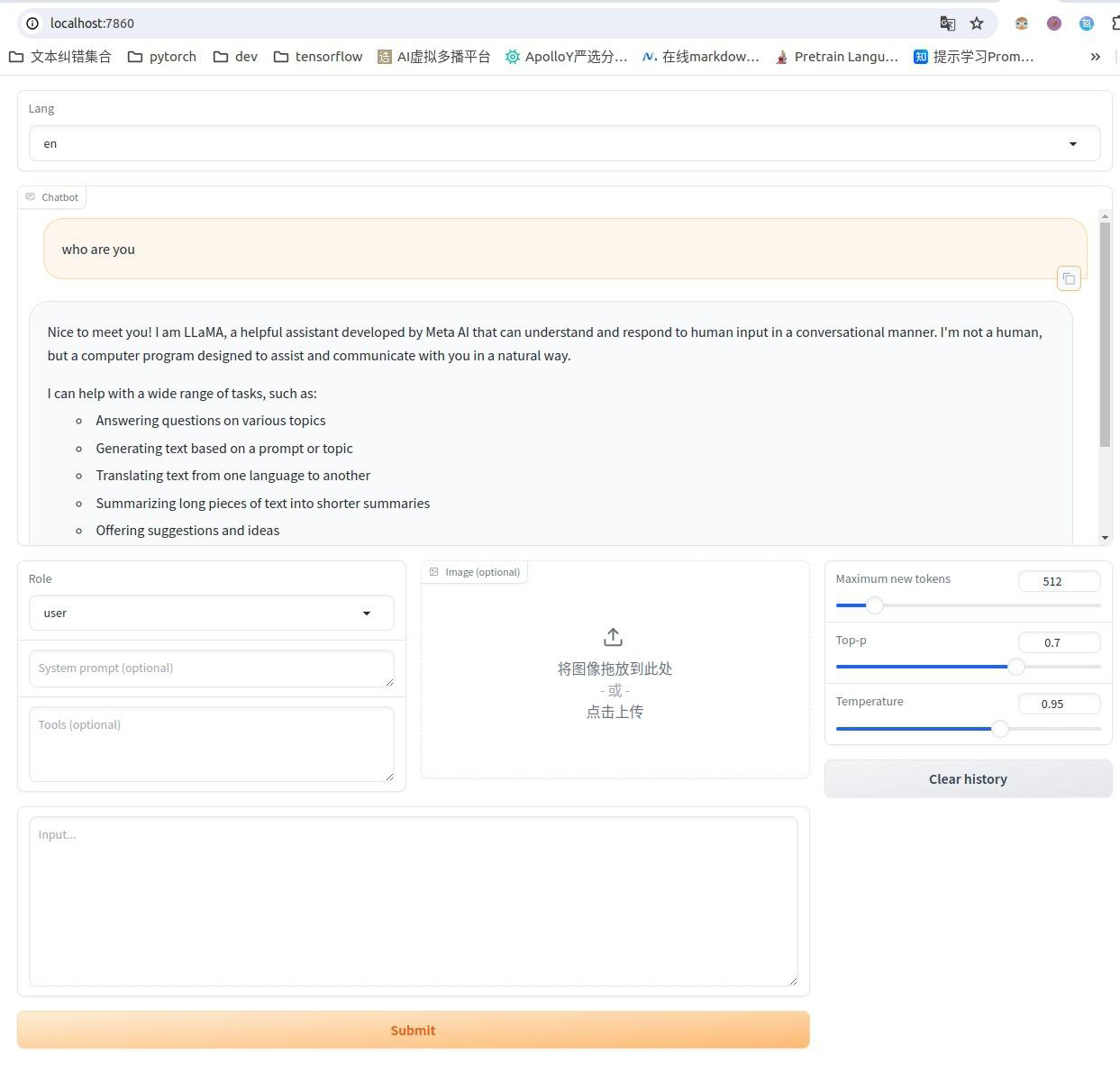Click the Temperature slider handle
This screenshot has height=1073, width=1120.
pyautogui.click(x=1000, y=728)
